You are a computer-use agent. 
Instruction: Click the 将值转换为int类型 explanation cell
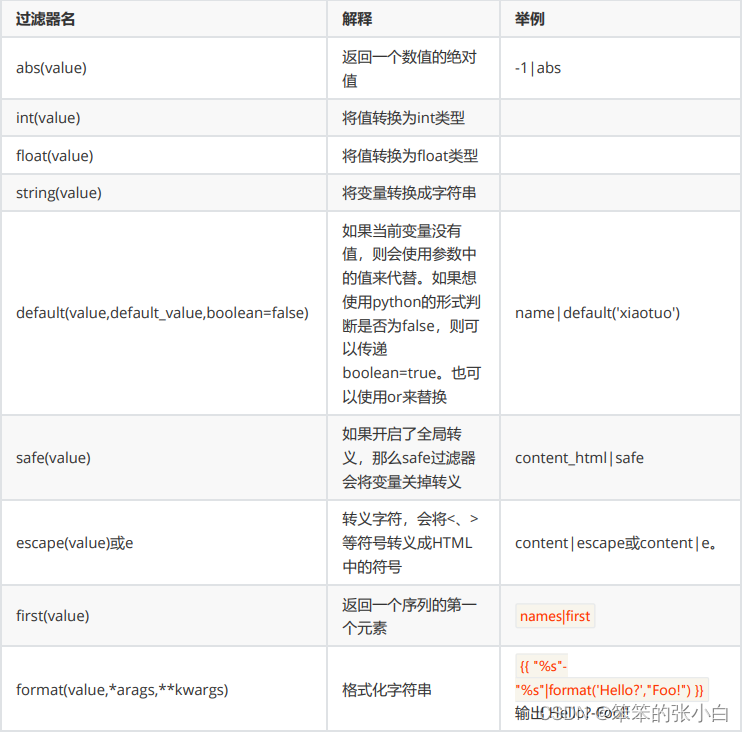coord(403,118)
